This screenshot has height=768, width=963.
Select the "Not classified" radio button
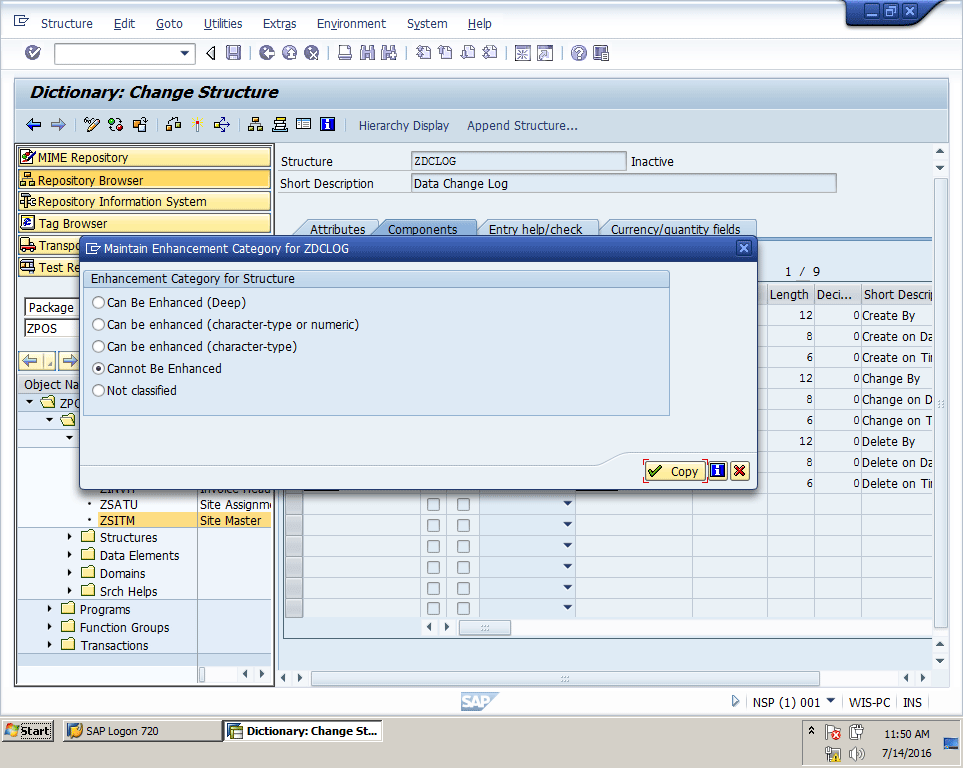click(98, 391)
